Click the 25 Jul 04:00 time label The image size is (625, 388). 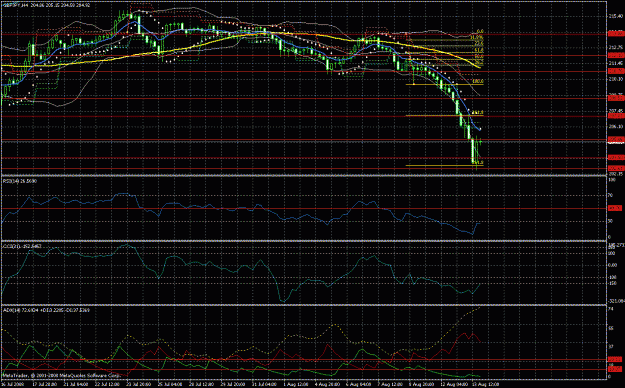(170, 385)
